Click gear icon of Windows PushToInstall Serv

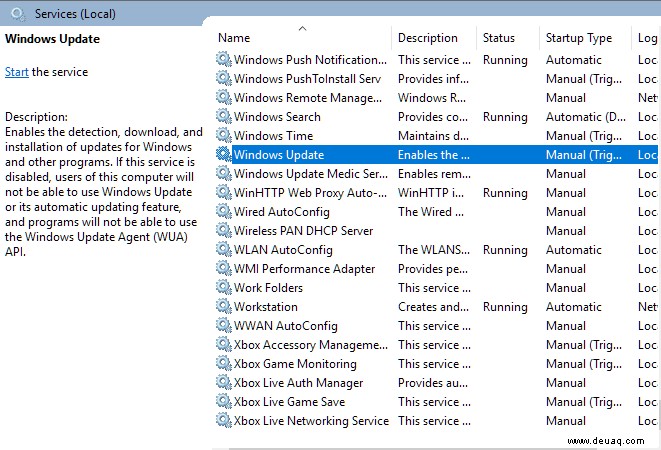(224, 78)
